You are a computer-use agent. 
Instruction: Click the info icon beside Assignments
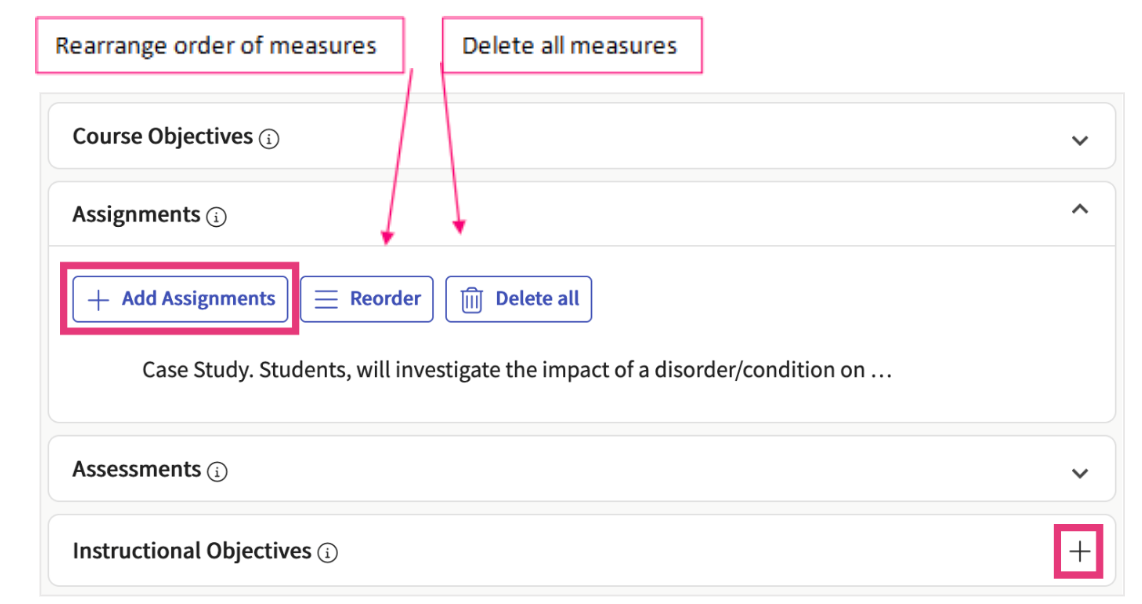point(216,217)
